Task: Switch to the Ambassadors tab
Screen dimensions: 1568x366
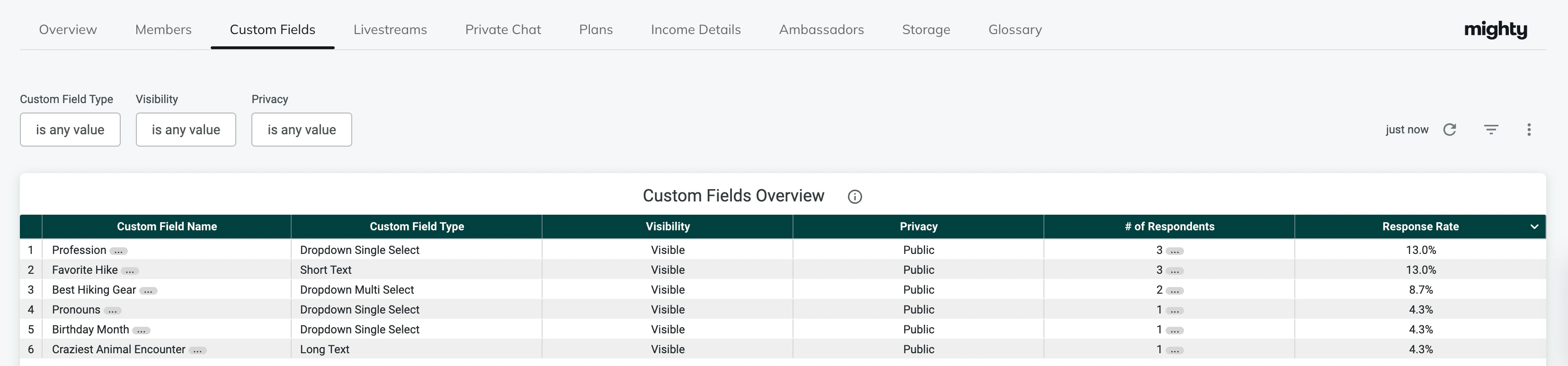Action: coord(821,30)
